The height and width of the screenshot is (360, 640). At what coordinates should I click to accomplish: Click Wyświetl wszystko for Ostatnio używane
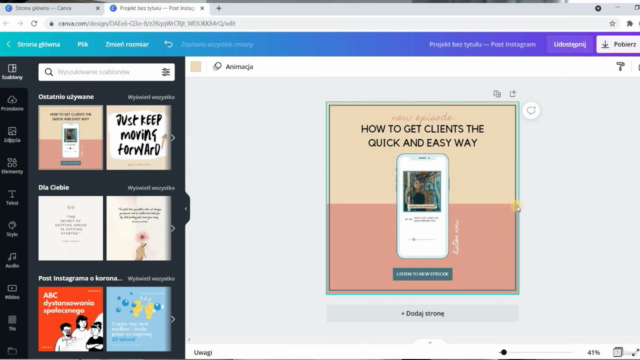point(151,97)
